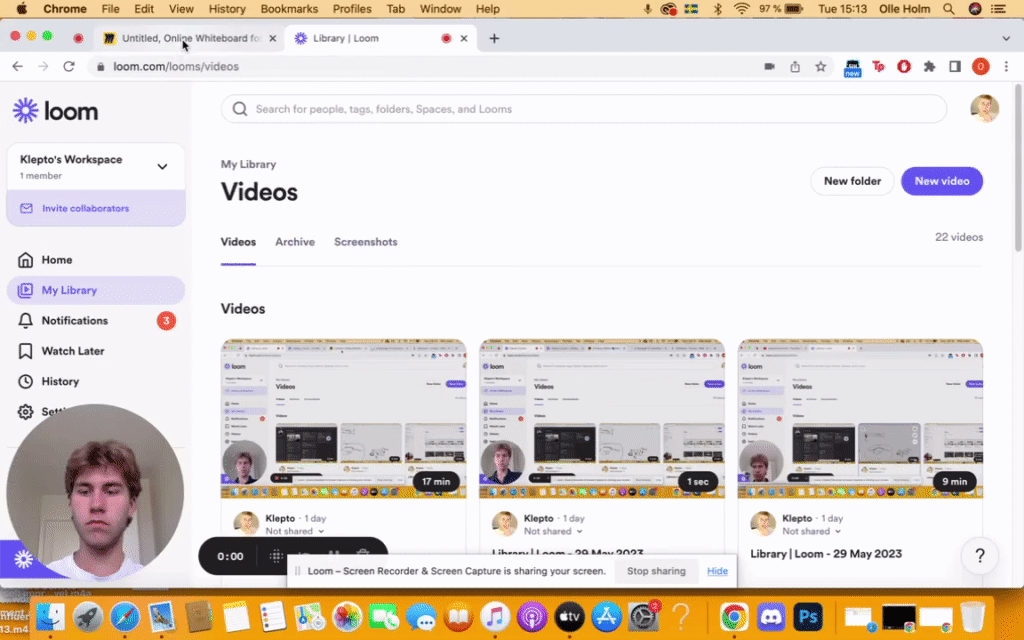Image resolution: width=1024 pixels, height=640 pixels.
Task: Open Notifications with 3 unread badge
Action: [95, 321]
